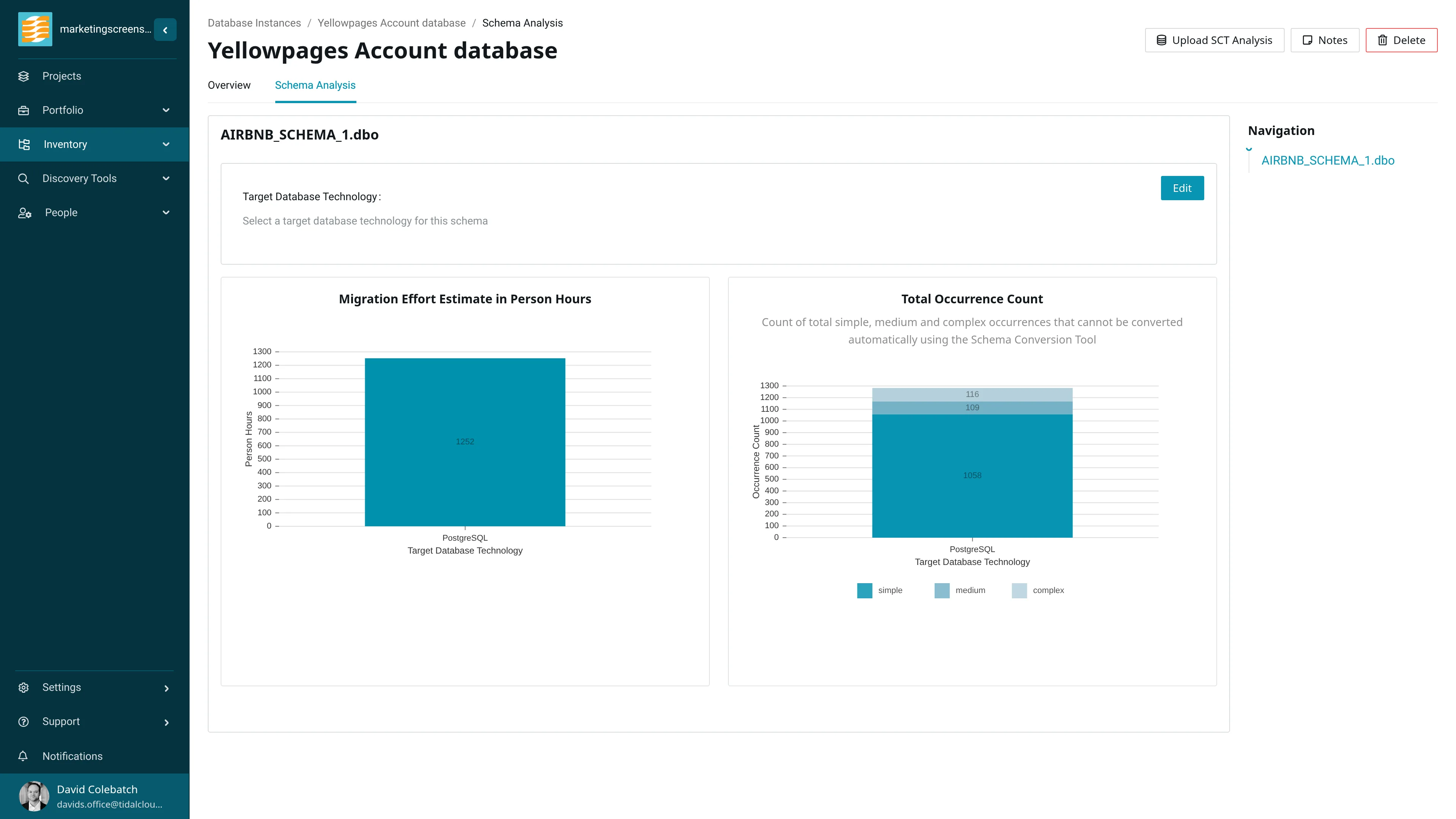Image resolution: width=1456 pixels, height=819 pixels.
Task: Click the 1058 simple occurrences bar segment
Action: [972, 476]
